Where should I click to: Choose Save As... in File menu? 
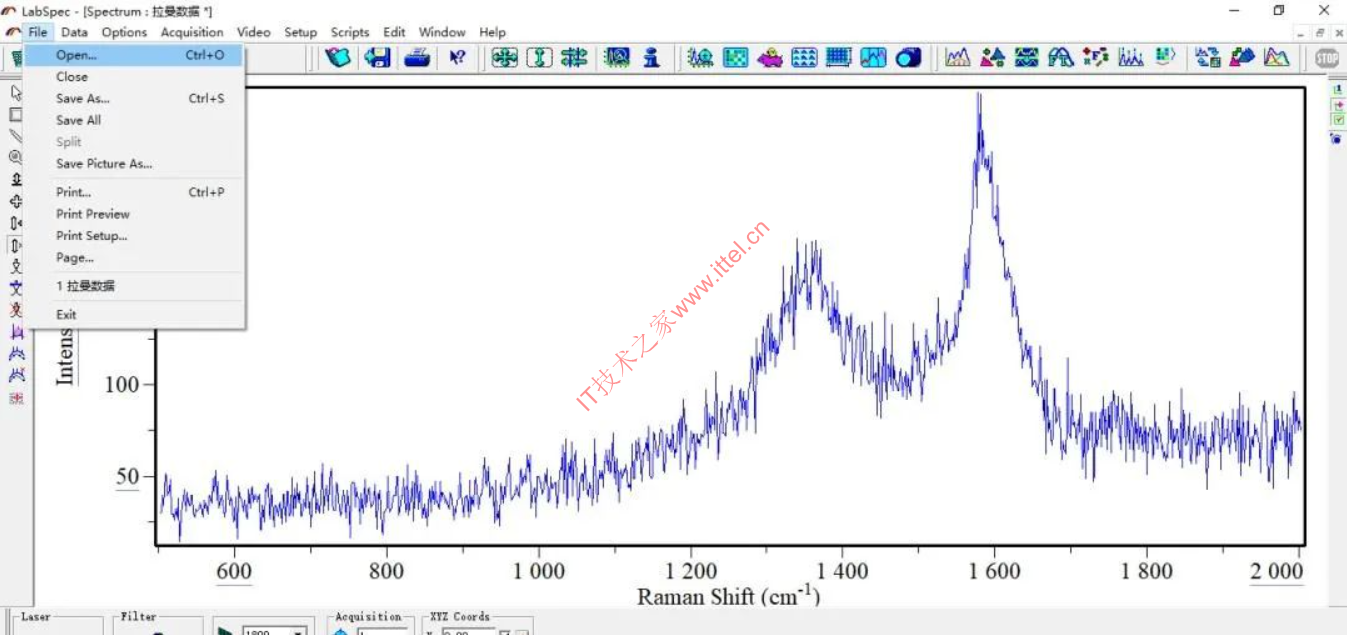(82, 98)
